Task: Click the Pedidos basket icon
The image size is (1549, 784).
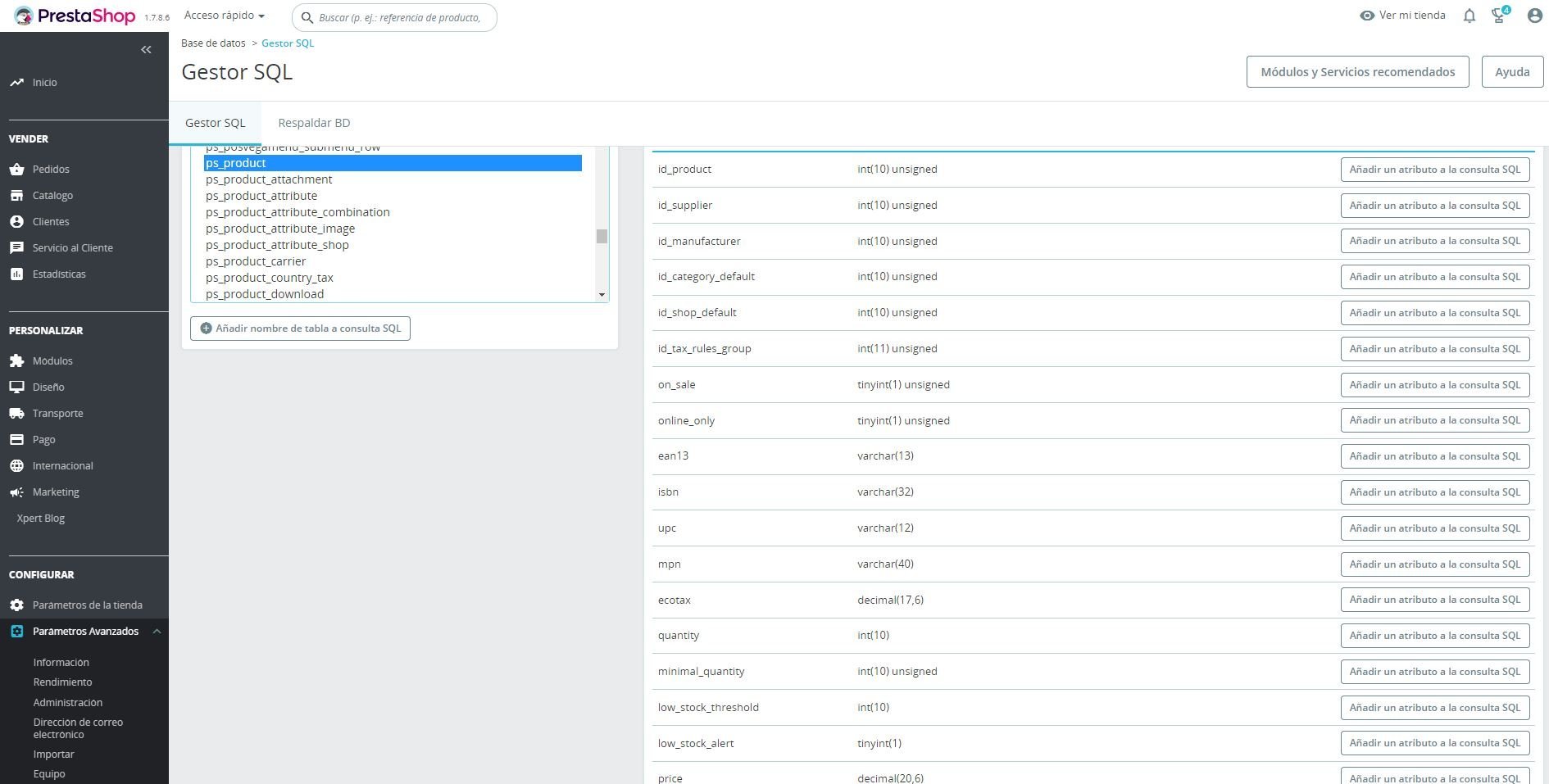Action: coord(16,170)
